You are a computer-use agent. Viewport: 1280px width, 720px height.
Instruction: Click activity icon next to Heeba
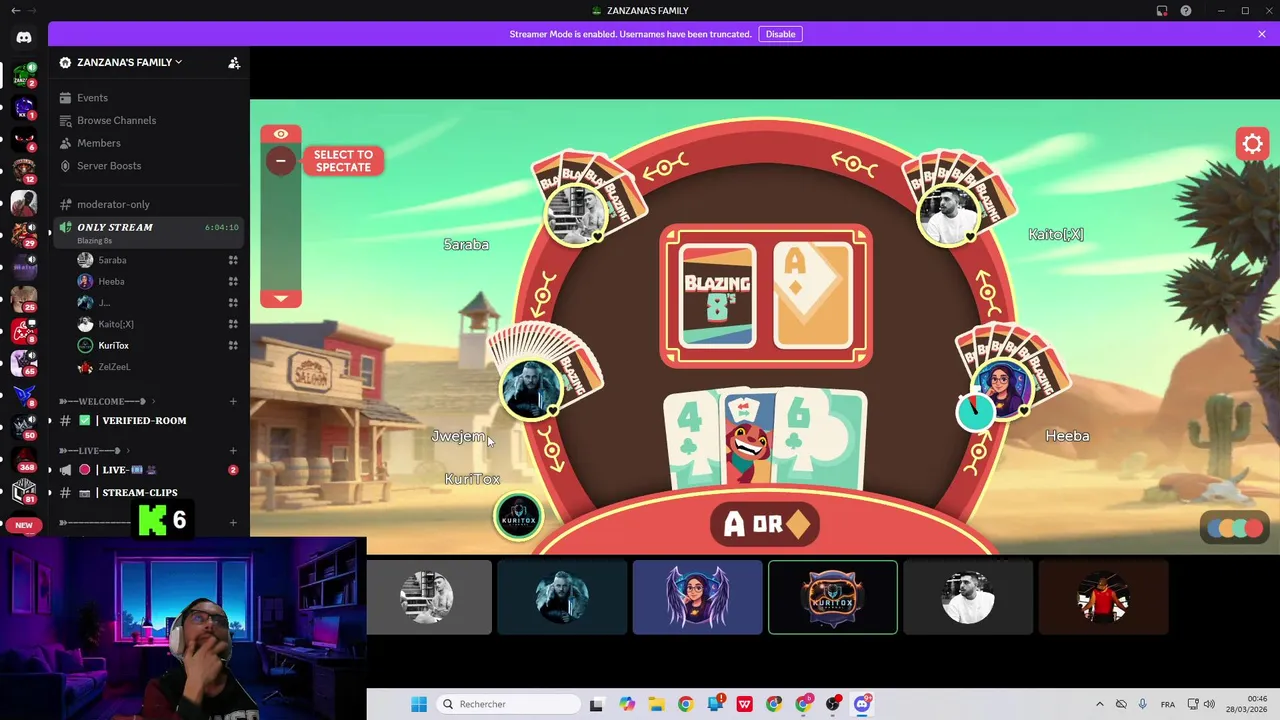[x=233, y=281]
